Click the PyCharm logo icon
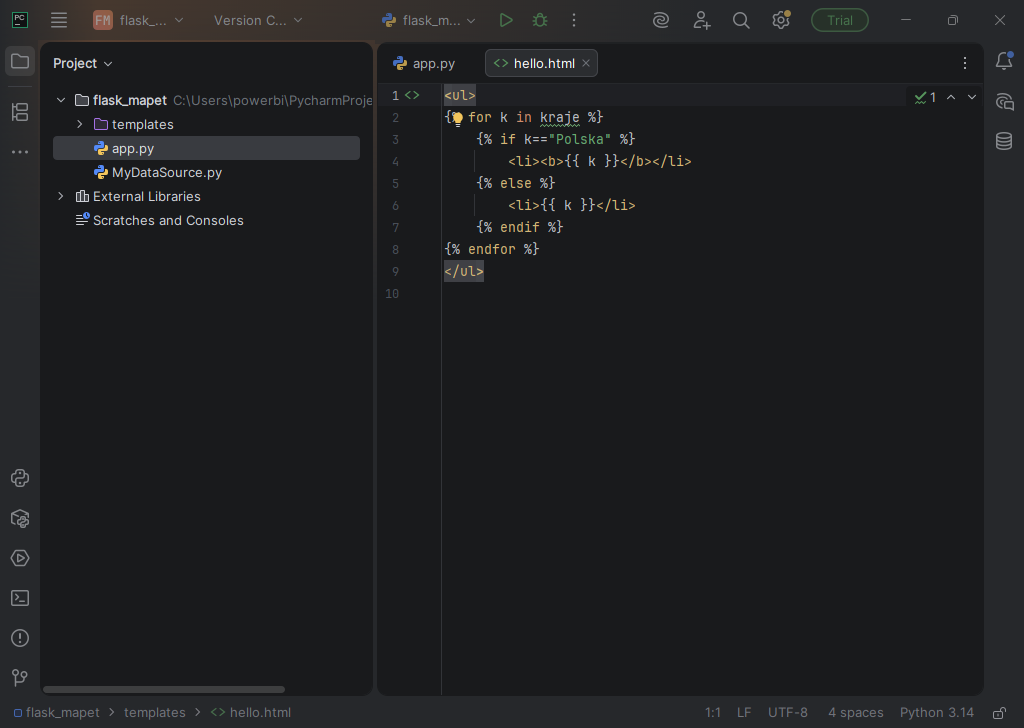Image resolution: width=1024 pixels, height=728 pixels. tap(20, 20)
